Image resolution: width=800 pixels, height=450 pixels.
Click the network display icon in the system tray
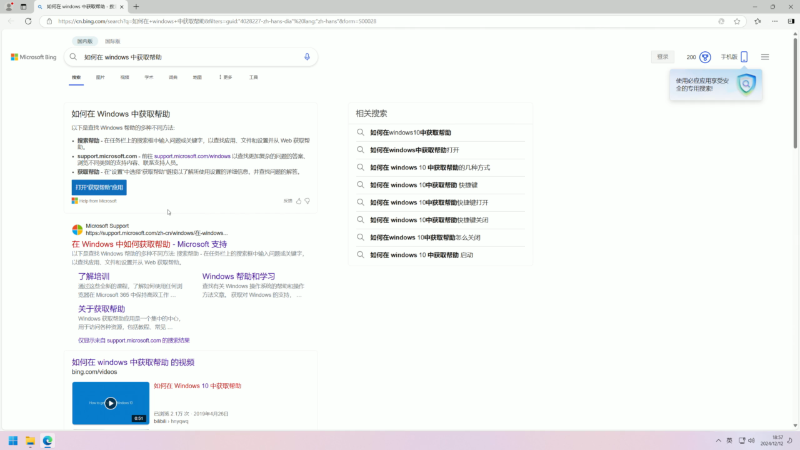tap(742, 441)
